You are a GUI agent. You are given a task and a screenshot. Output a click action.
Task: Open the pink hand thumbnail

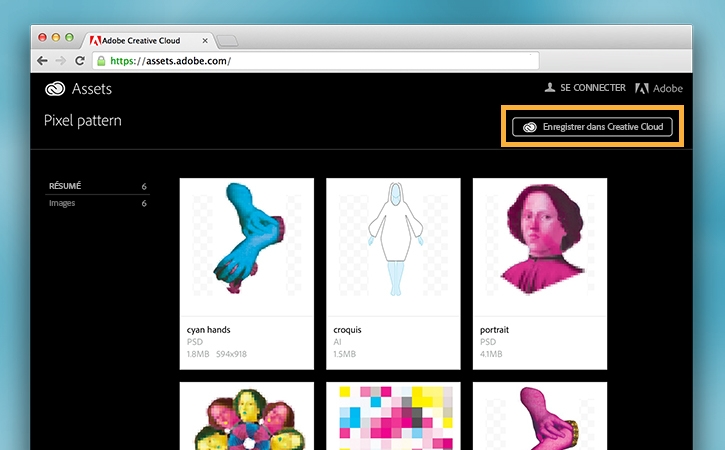(x=540, y=416)
